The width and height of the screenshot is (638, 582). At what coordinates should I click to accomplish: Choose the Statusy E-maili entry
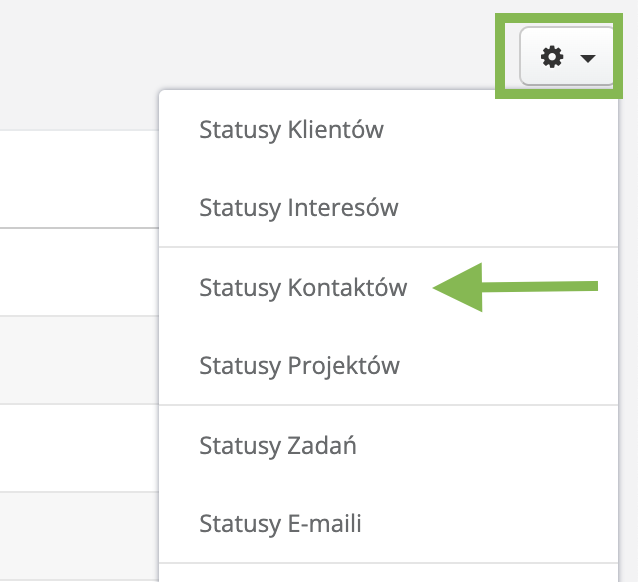click(x=280, y=523)
